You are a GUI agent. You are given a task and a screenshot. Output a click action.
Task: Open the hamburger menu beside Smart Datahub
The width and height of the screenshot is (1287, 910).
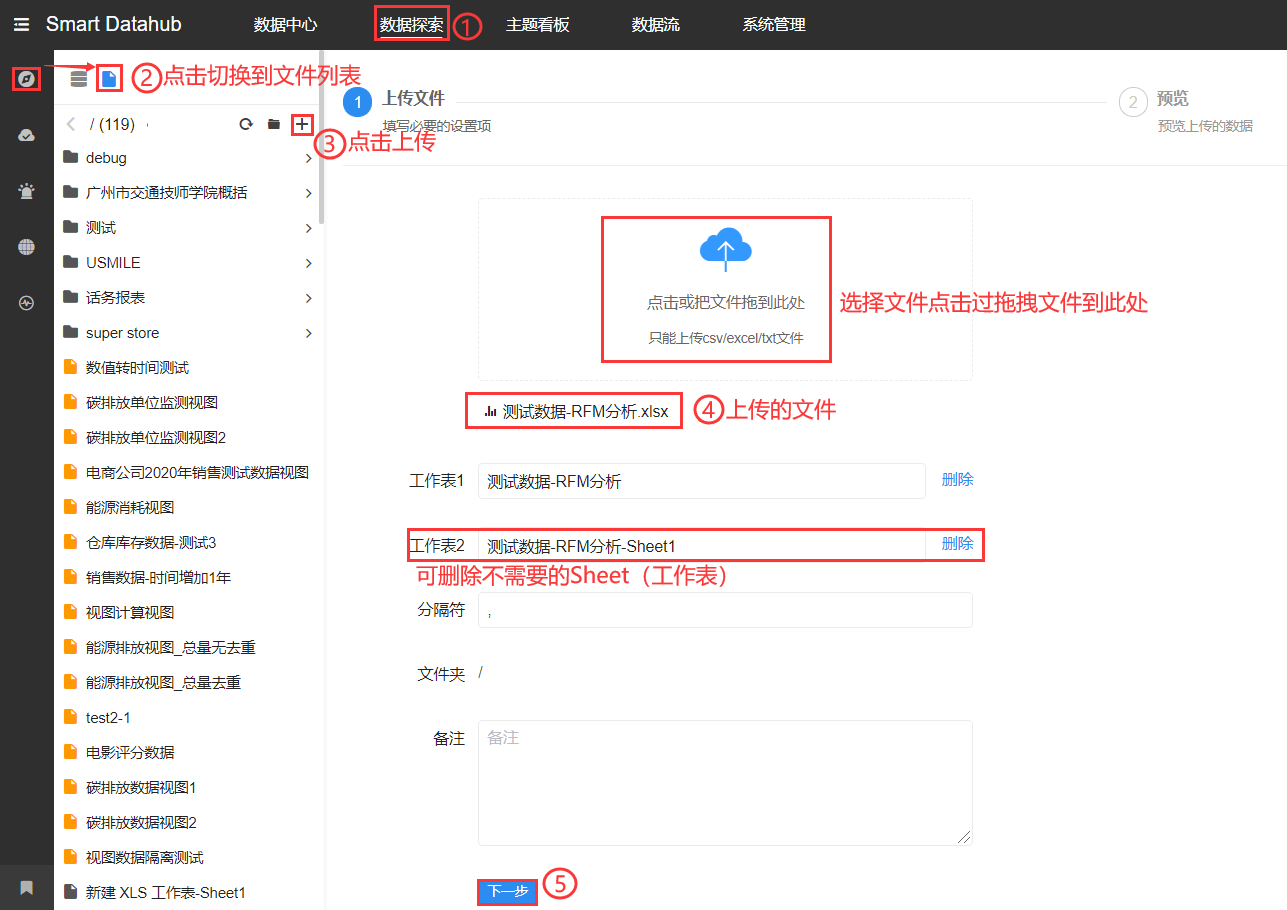[21, 24]
